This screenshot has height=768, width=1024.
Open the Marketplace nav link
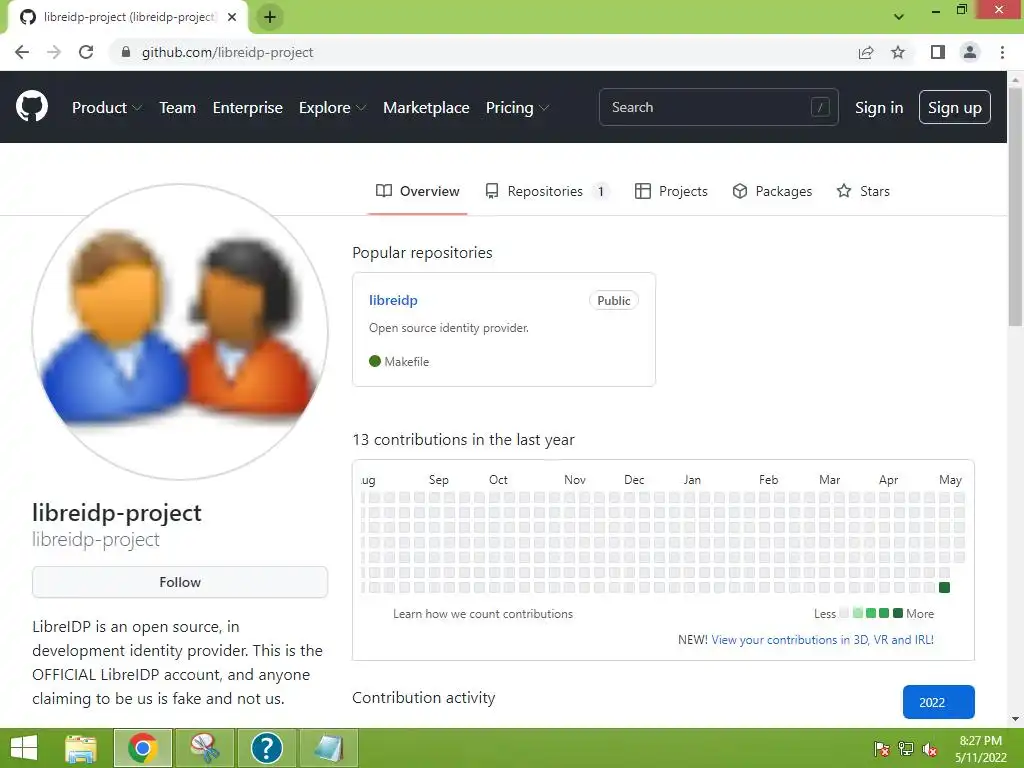[426, 108]
